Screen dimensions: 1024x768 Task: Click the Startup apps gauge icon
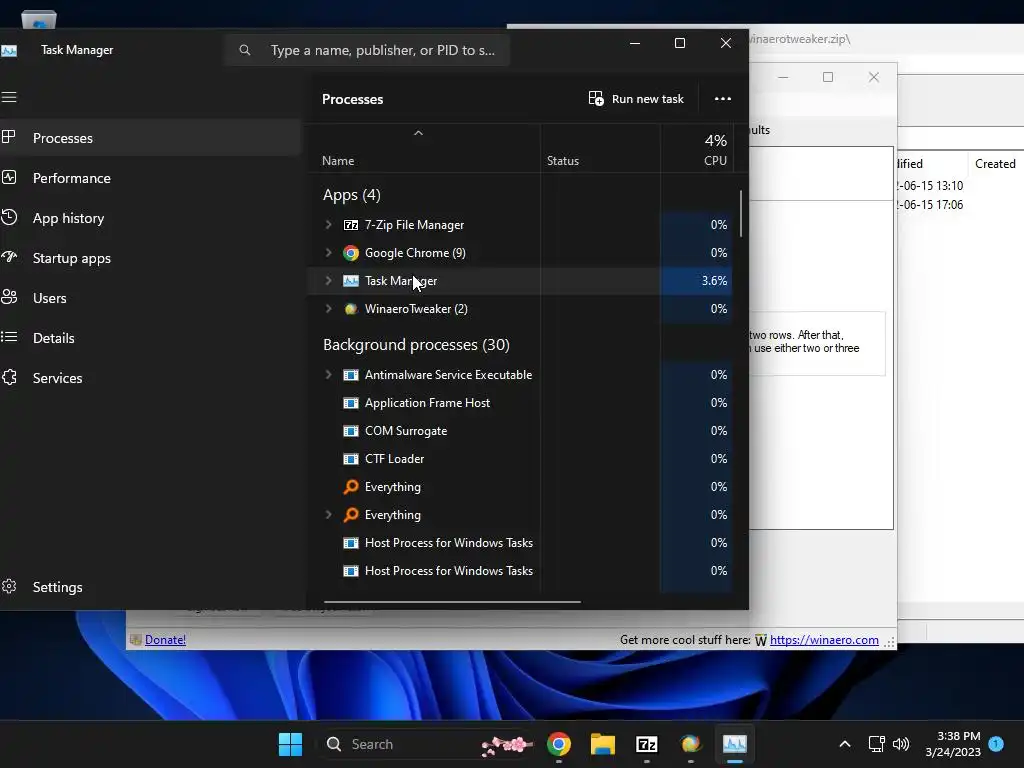click(x=8, y=257)
